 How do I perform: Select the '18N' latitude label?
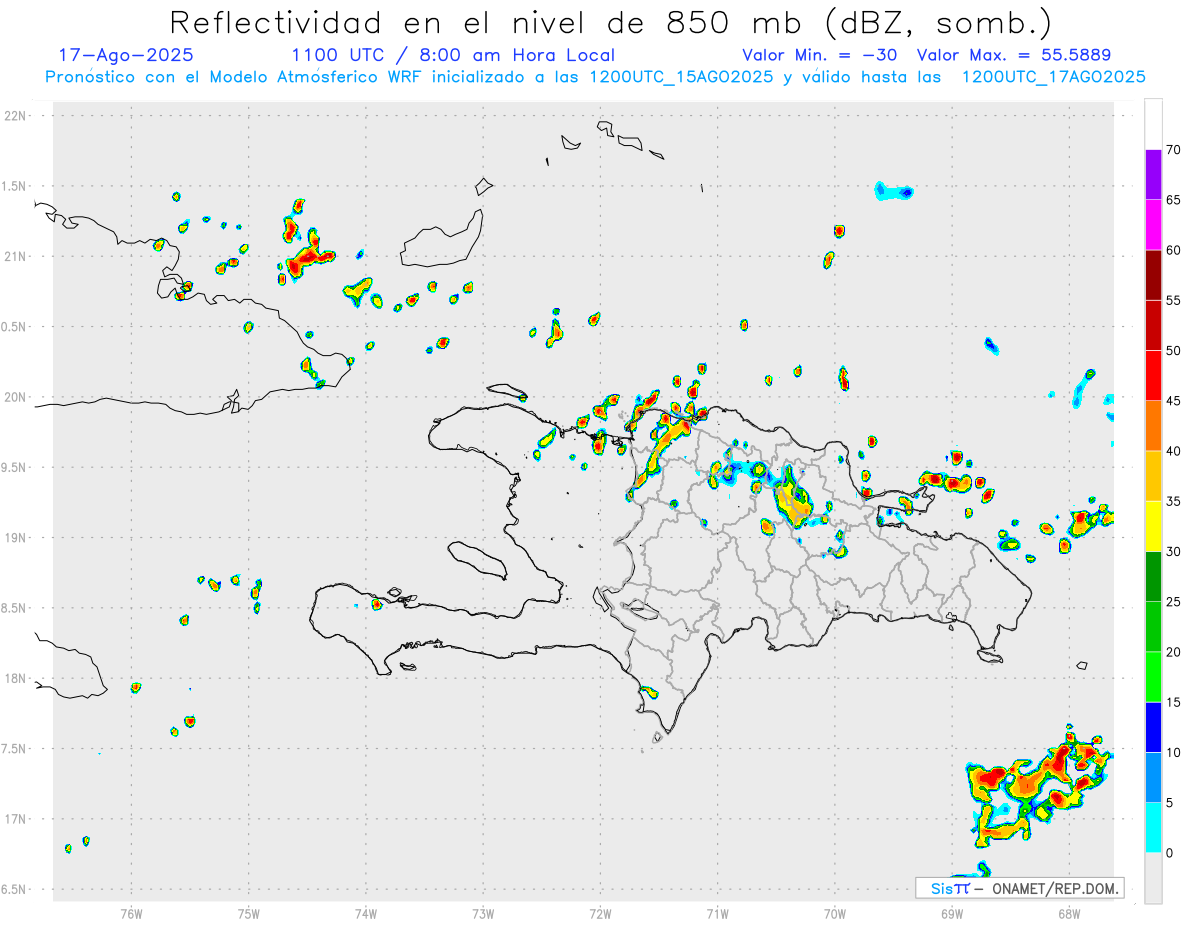click(x=16, y=679)
